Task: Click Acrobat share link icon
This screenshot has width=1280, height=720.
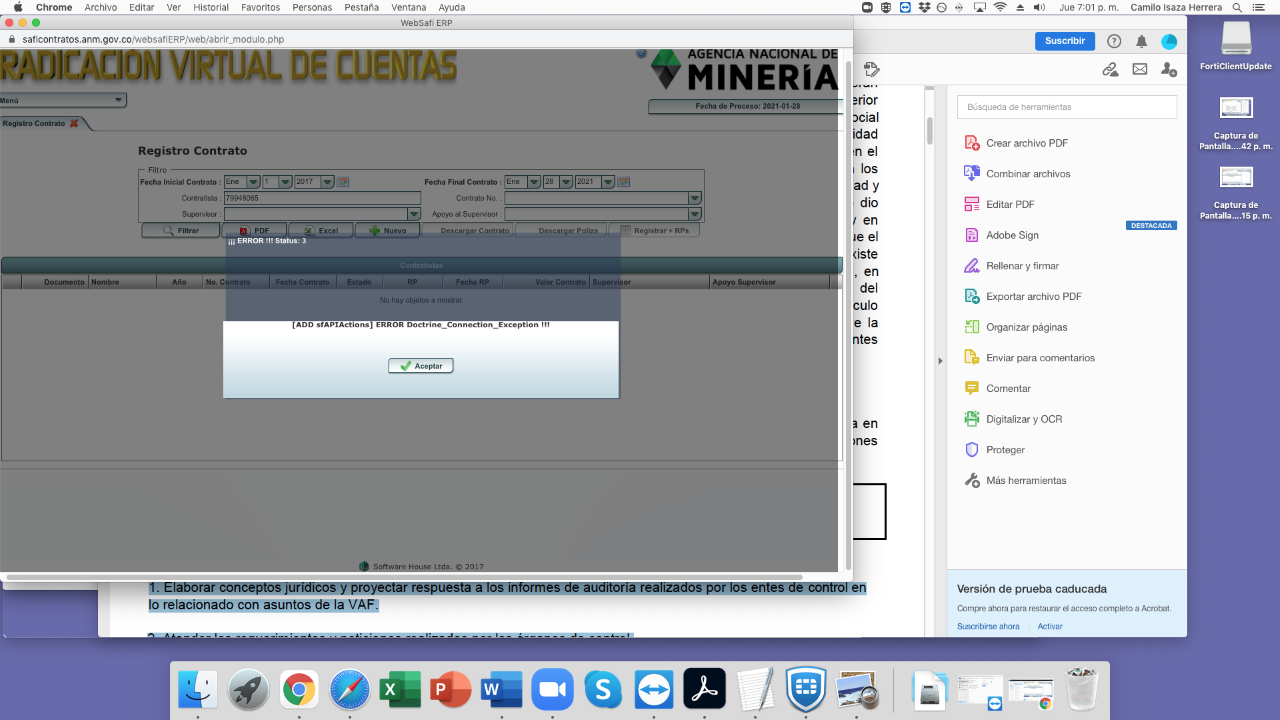Action: pyautogui.click(x=1110, y=69)
